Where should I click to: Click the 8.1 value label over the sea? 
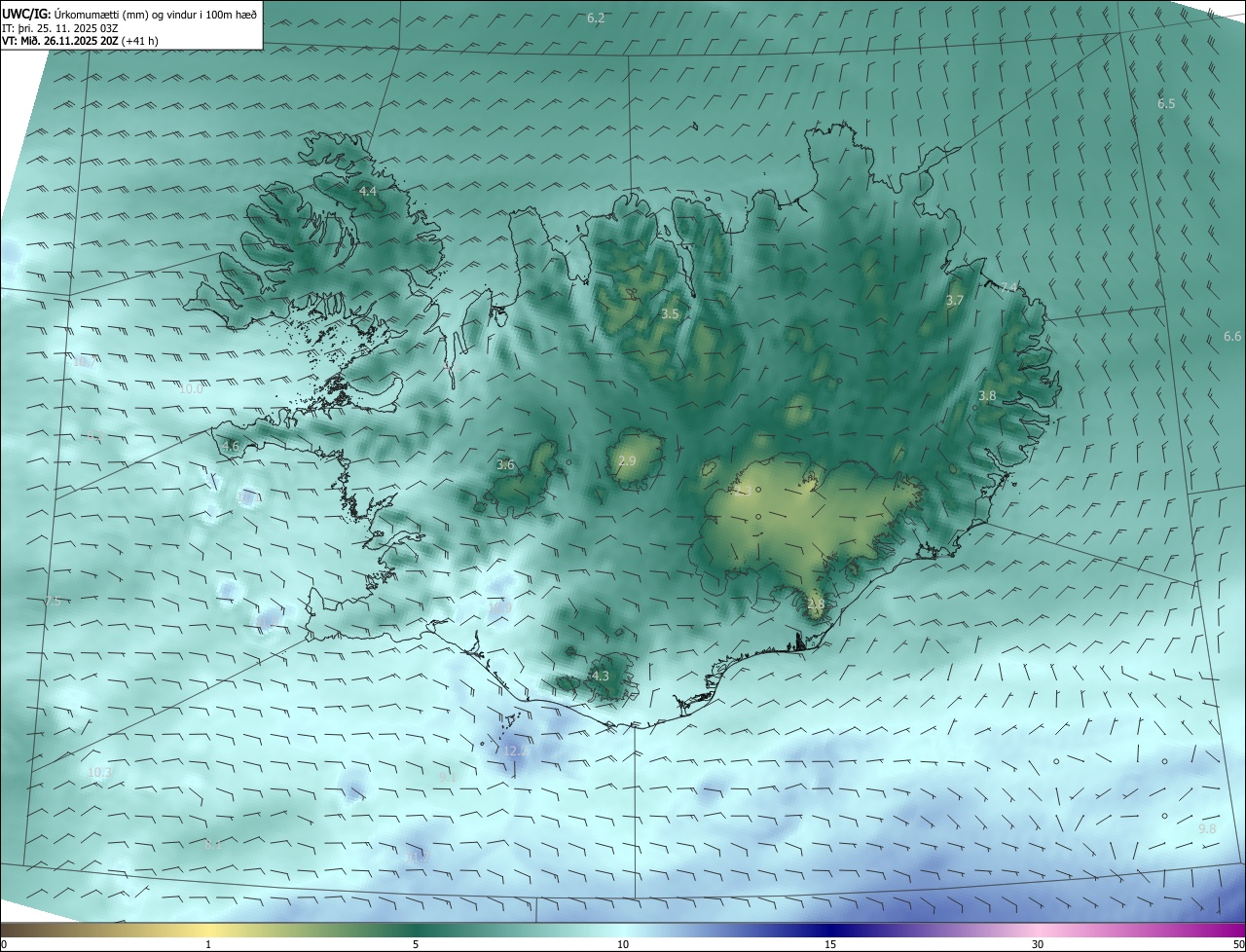coord(214,845)
